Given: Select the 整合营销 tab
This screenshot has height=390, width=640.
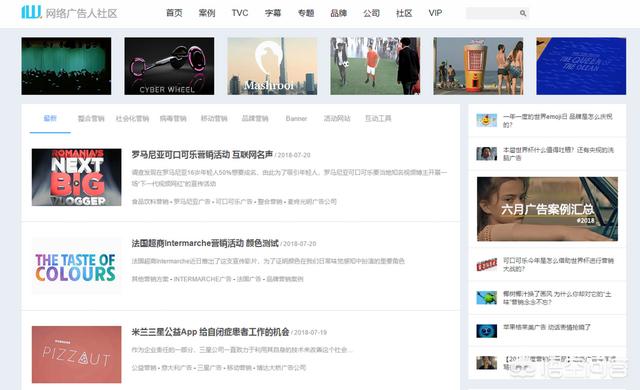Looking at the screenshot, I should click(91, 119).
